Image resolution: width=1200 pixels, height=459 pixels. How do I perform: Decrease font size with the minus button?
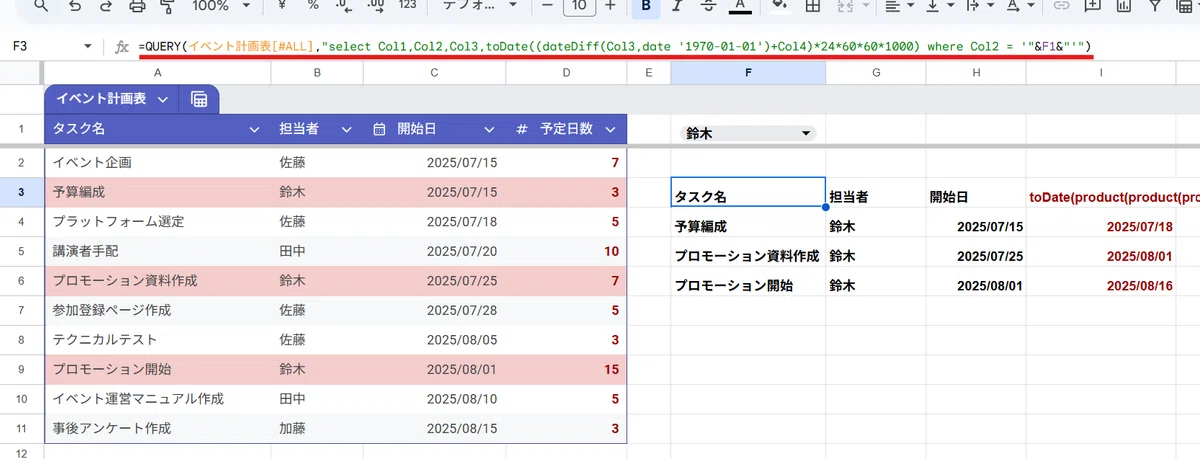[547, 5]
